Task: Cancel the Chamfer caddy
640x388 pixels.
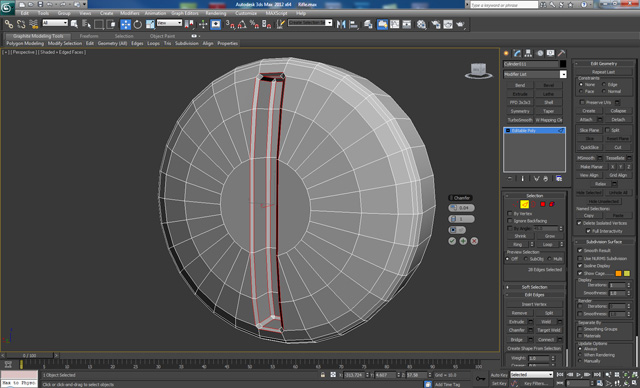Action: (474, 241)
